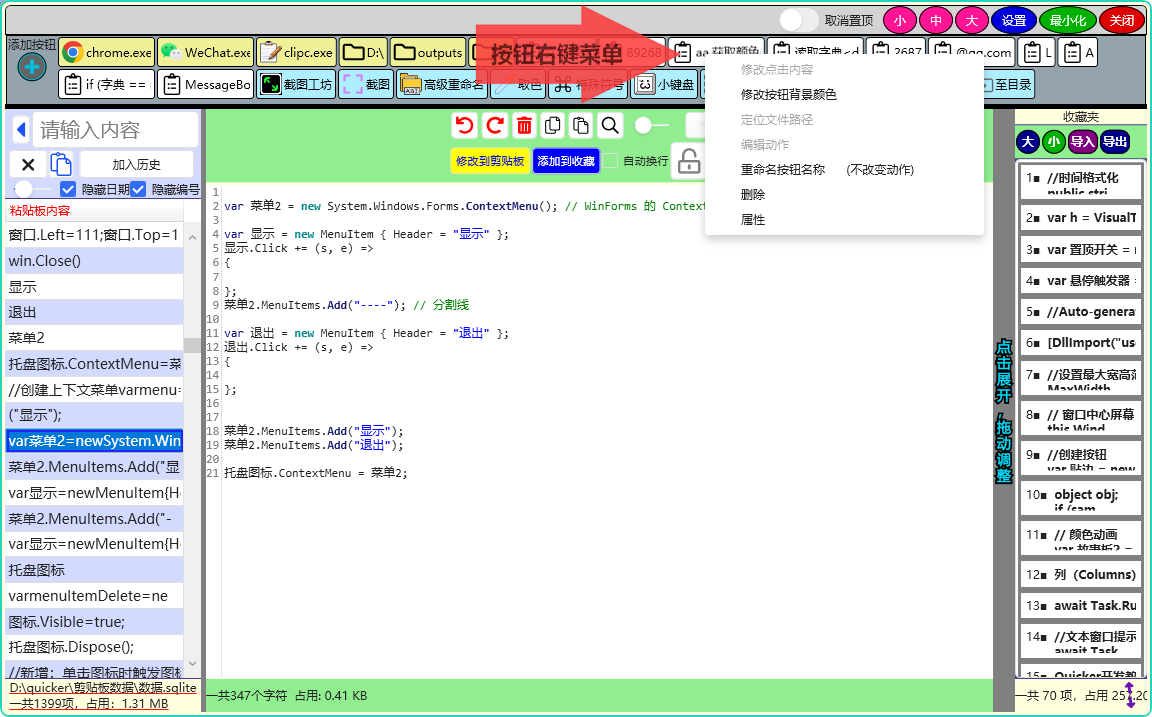This screenshot has height=717, width=1152.
Task: Click the green 小 button in favorites panel
Action: [1054, 142]
